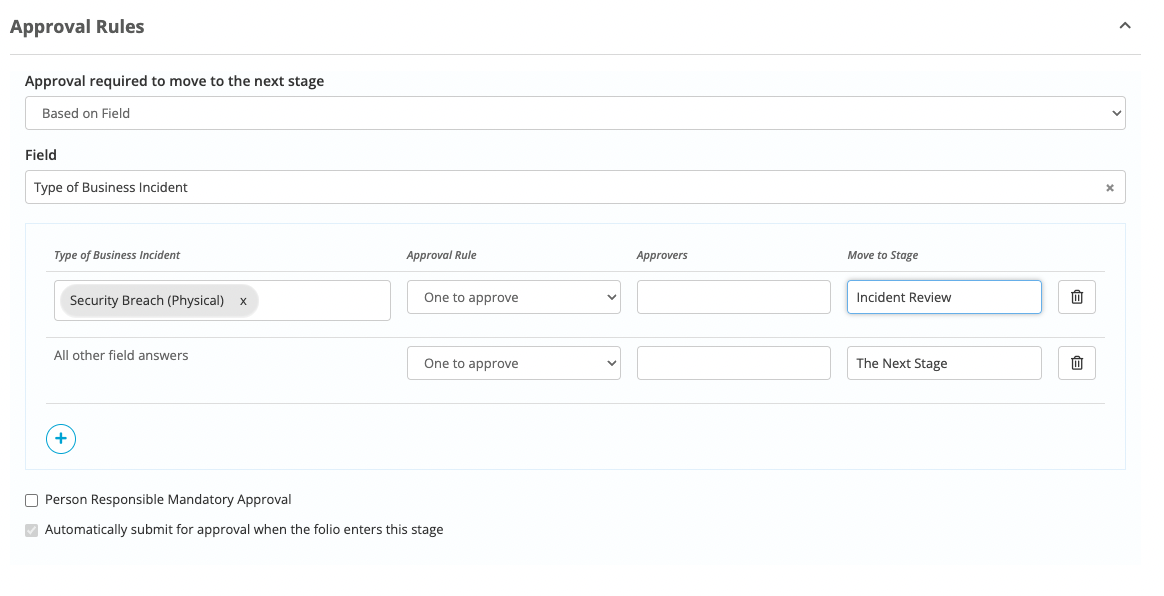Click 'Approval required to move to next stage' label
The image size is (1164, 596).
174,81
